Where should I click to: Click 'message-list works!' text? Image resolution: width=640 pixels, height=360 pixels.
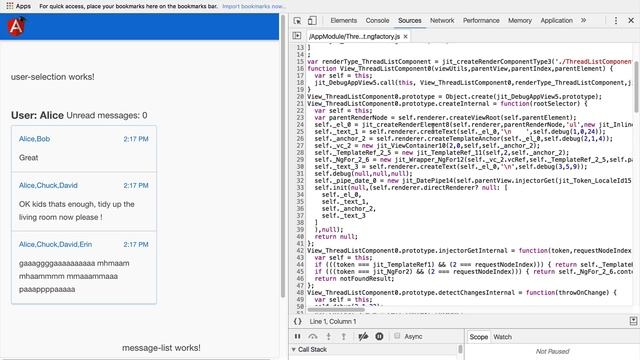click(161, 348)
